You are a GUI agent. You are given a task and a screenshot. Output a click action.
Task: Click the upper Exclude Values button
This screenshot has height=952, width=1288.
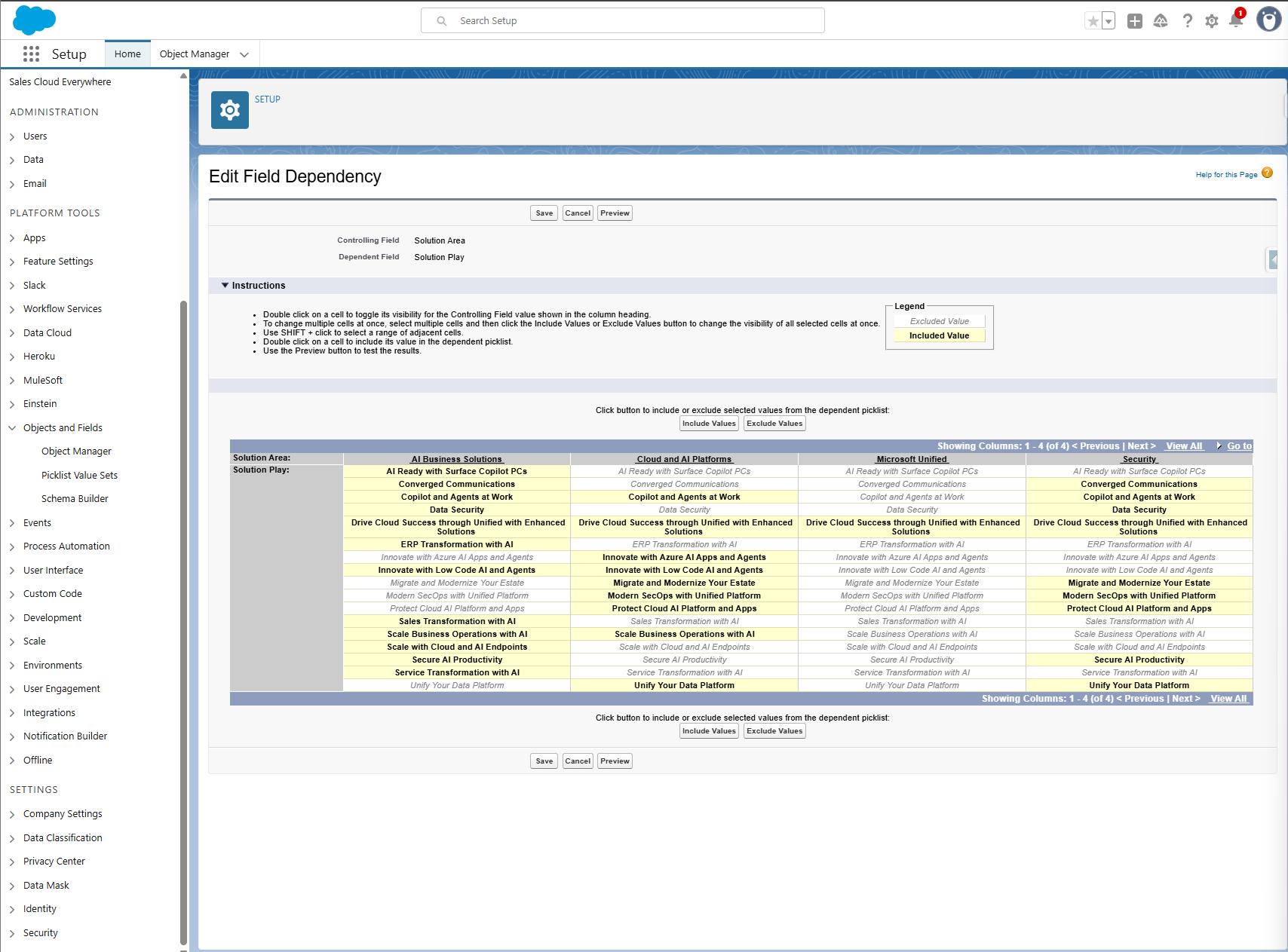coord(774,424)
